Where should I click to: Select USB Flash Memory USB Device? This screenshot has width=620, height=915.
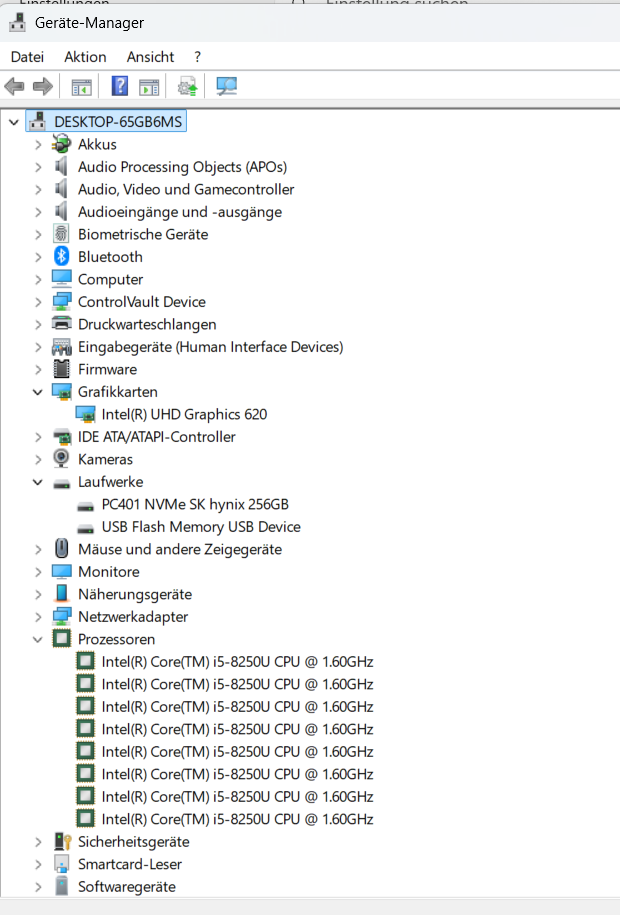[x=201, y=527]
